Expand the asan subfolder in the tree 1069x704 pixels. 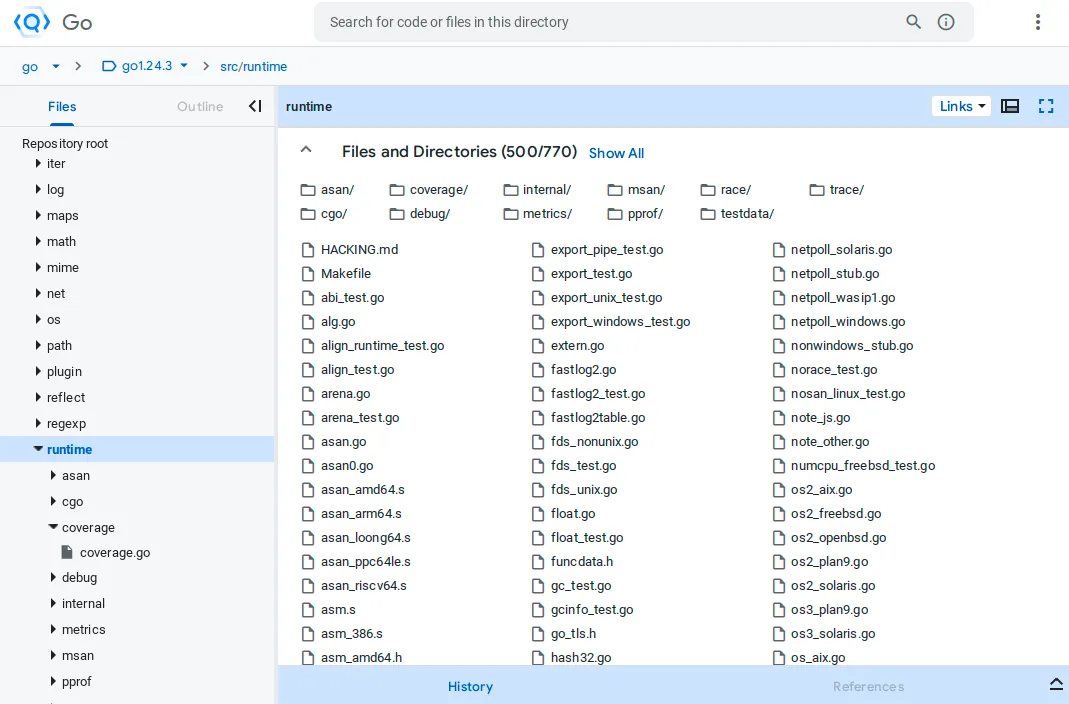[x=53, y=475]
